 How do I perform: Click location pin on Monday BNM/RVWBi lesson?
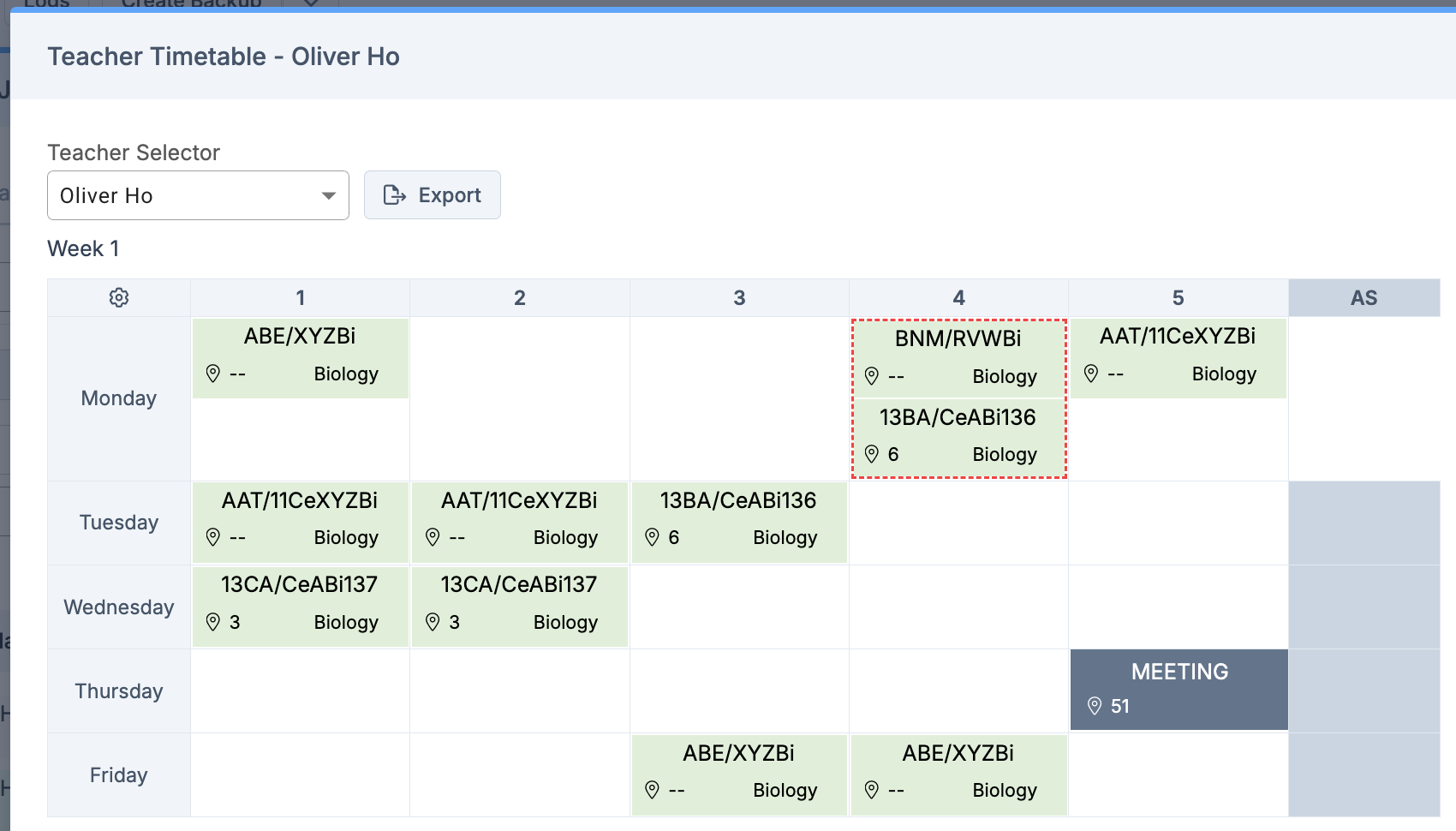point(872,376)
